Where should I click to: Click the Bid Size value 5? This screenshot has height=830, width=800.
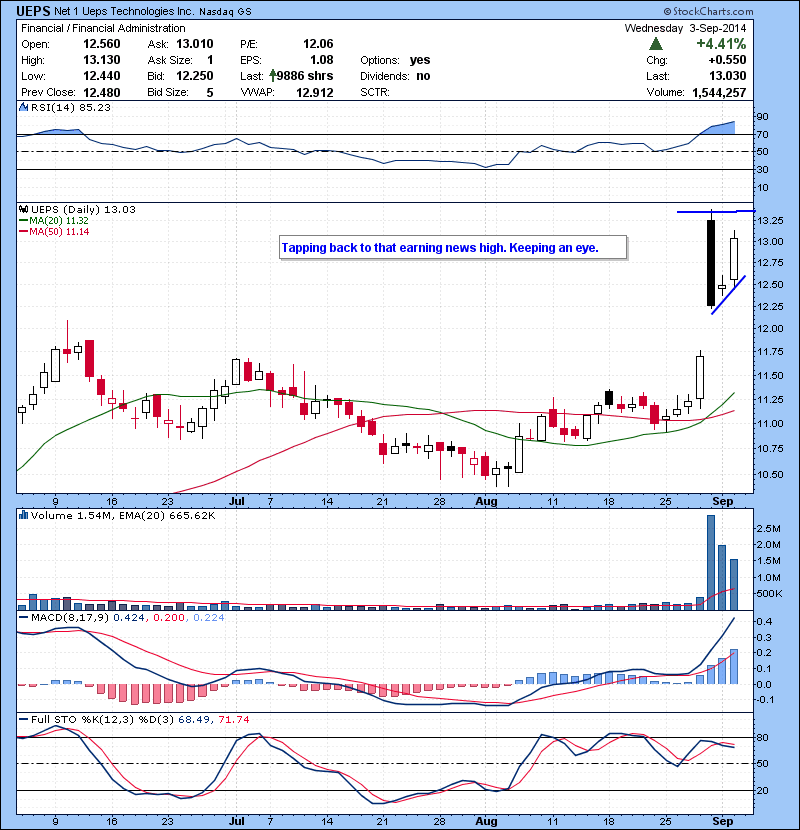coord(210,93)
